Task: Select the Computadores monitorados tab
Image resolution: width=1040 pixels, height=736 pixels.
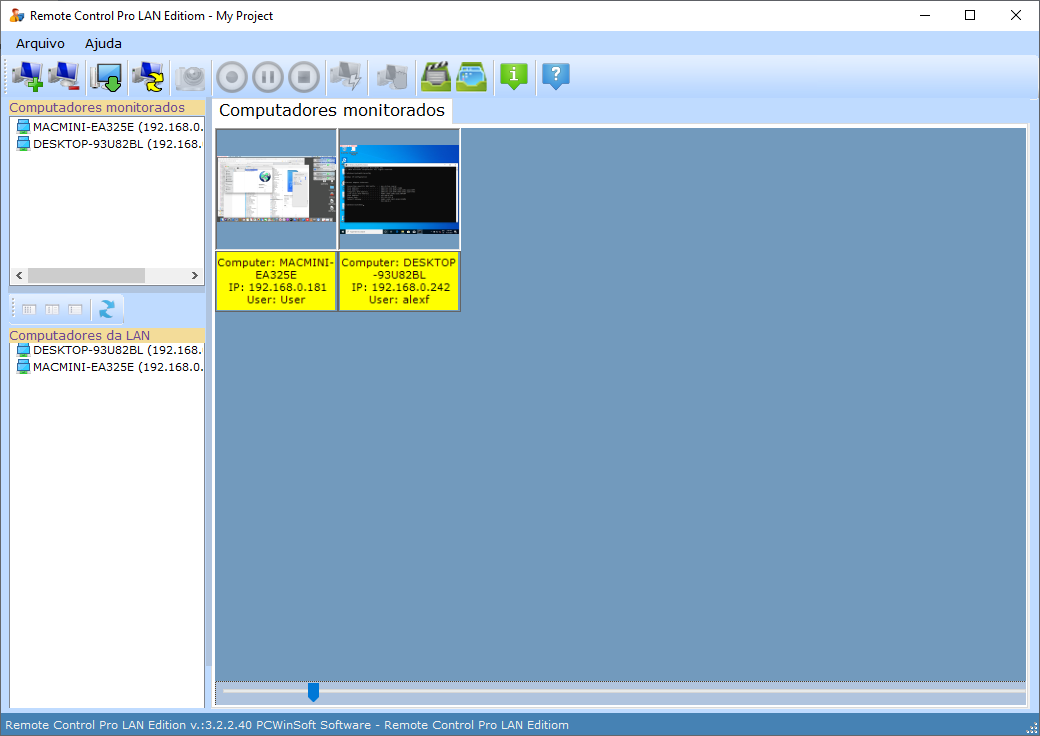Action: tap(332, 110)
